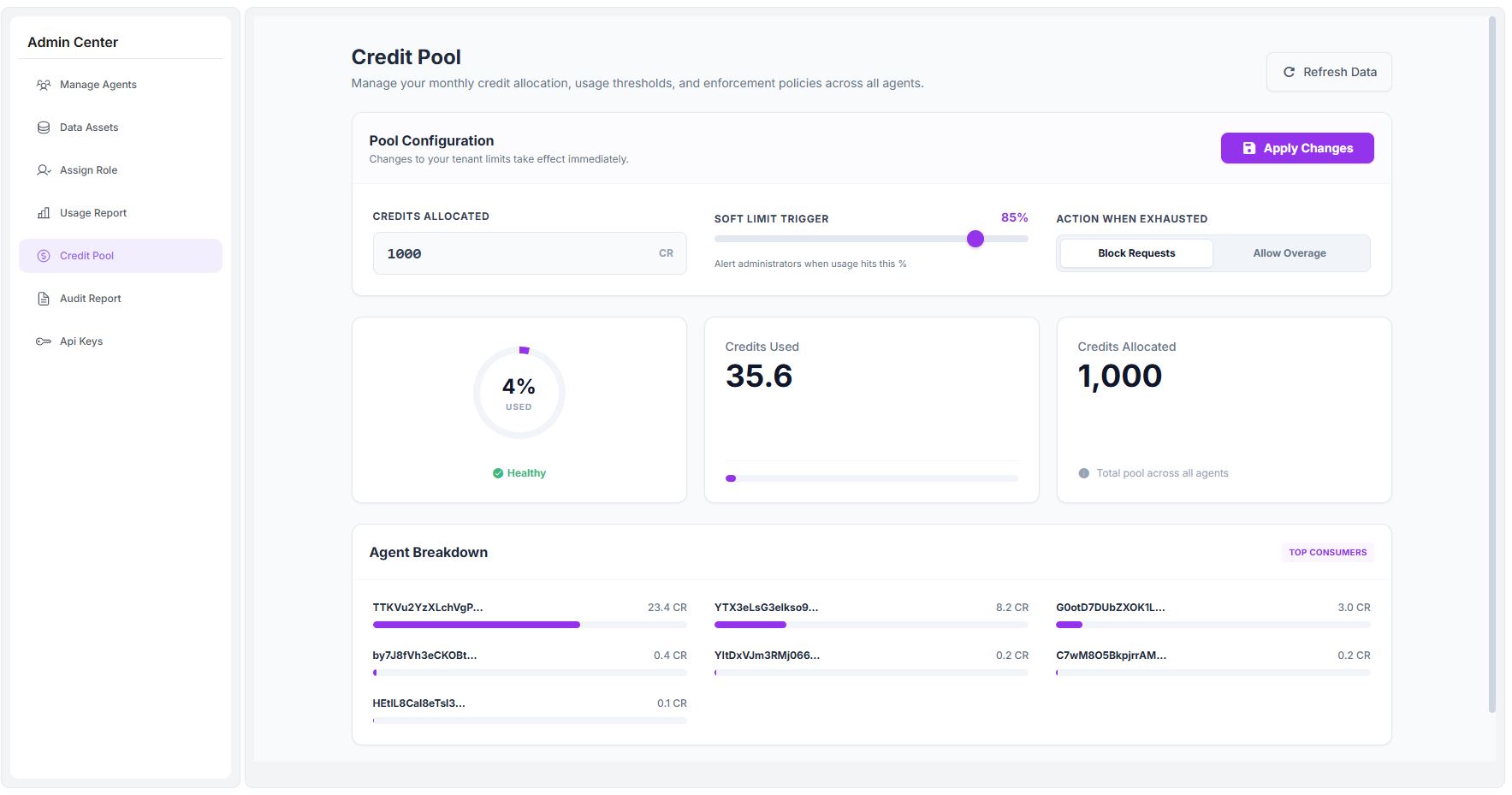Click the Usage Report chart icon

(42, 212)
